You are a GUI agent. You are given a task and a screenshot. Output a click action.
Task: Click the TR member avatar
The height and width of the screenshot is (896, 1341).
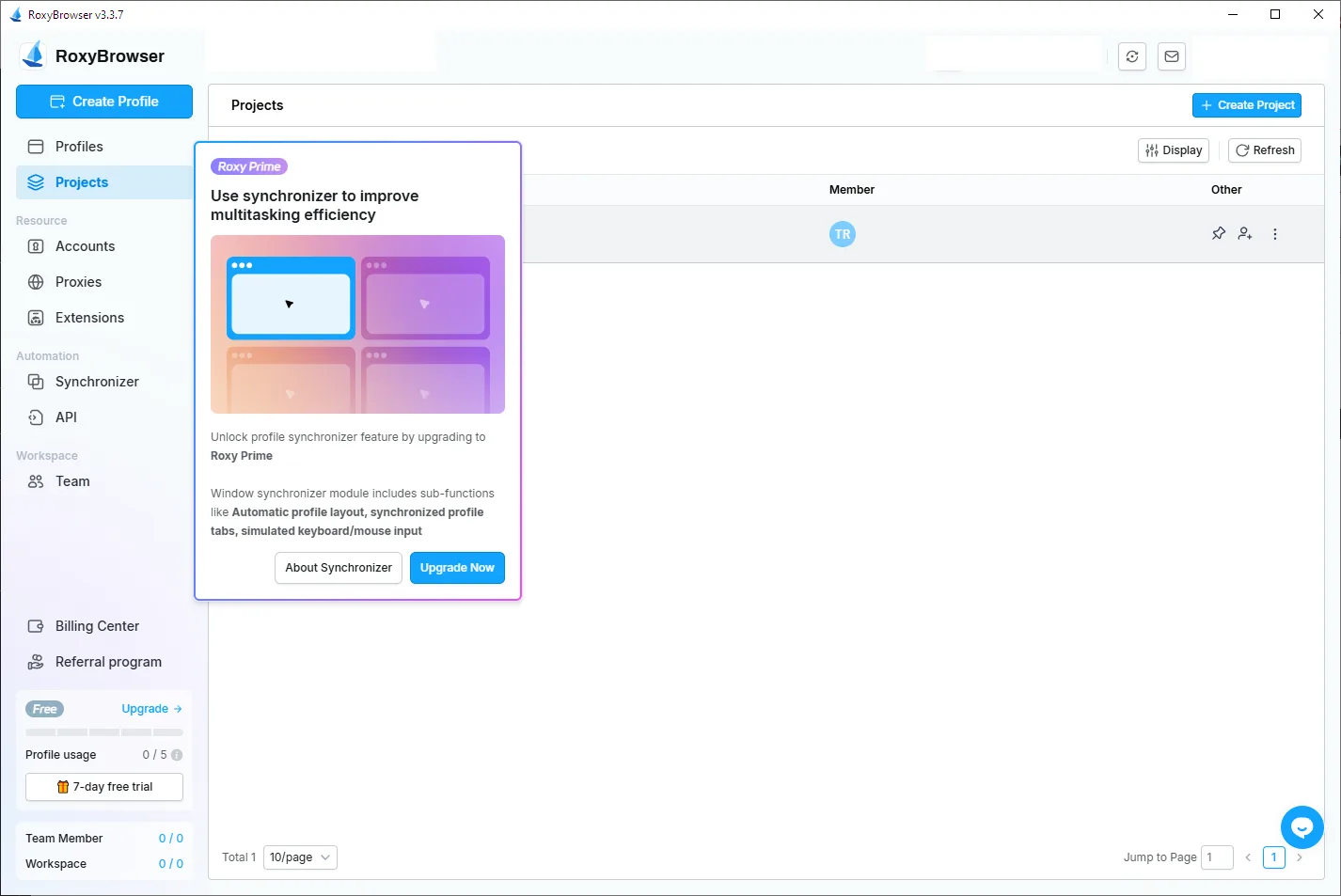pyautogui.click(x=843, y=234)
